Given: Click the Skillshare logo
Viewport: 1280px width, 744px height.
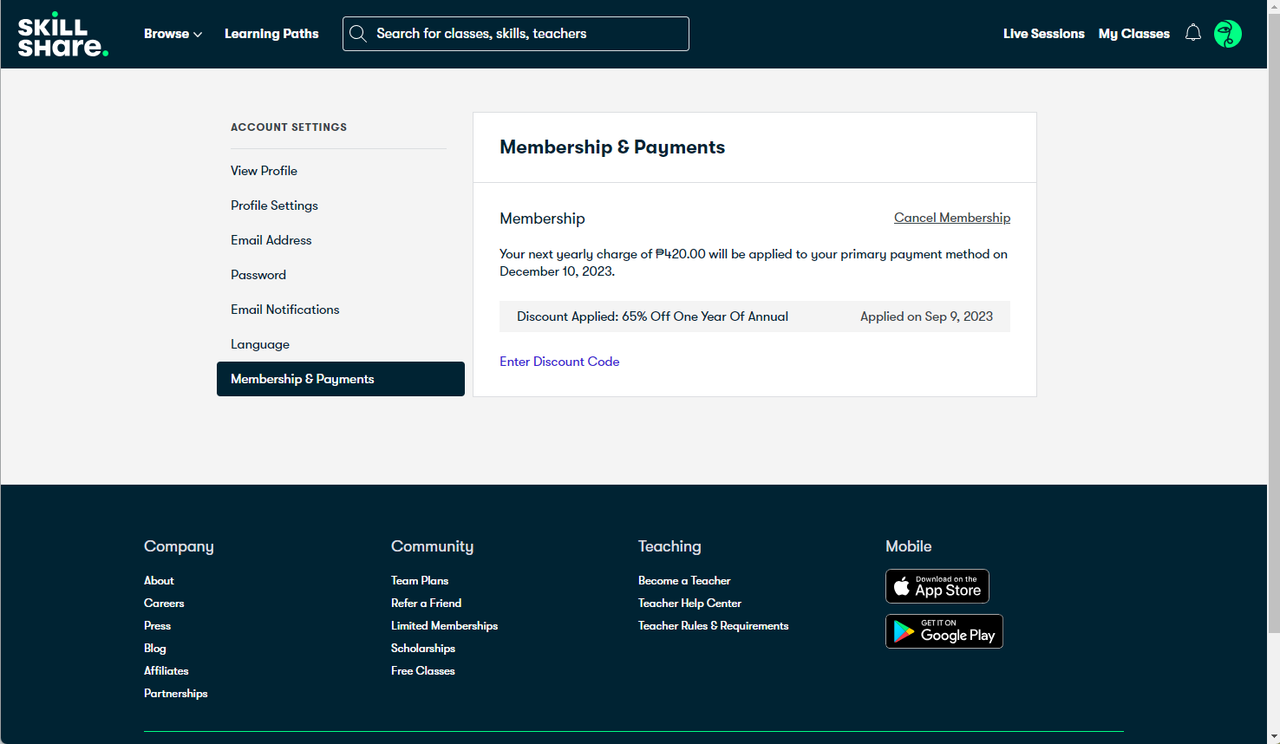Looking at the screenshot, I should [x=63, y=35].
